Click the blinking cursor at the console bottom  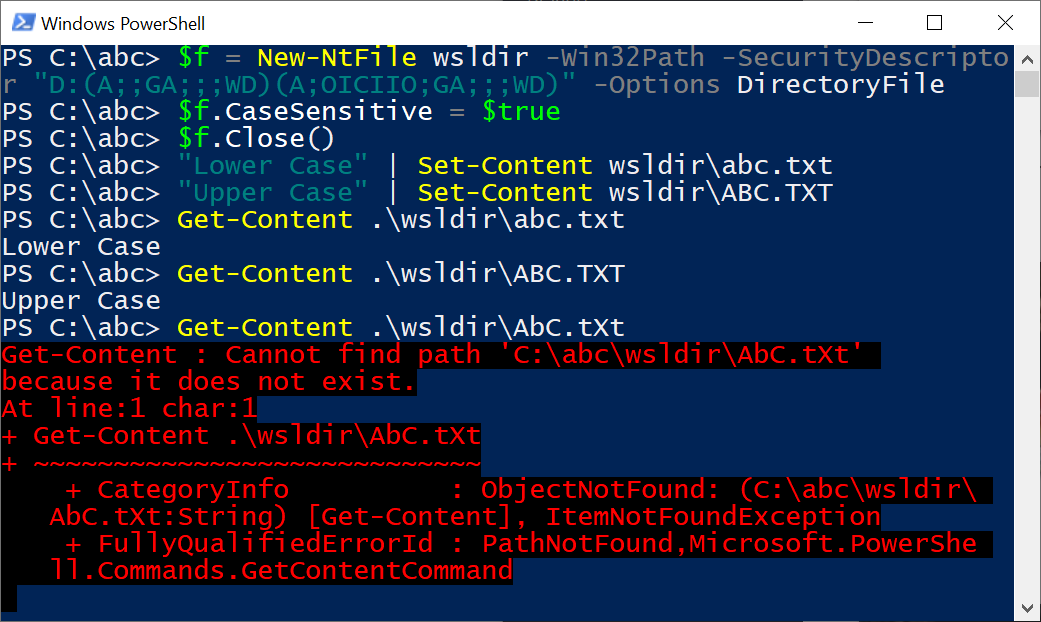pyautogui.click(x=9, y=598)
